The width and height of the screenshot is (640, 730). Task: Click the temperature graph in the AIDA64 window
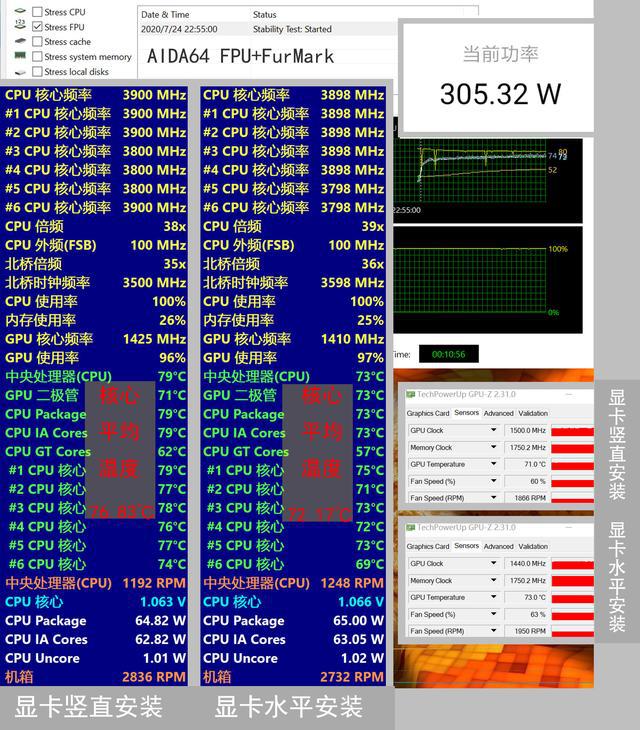(x=488, y=181)
